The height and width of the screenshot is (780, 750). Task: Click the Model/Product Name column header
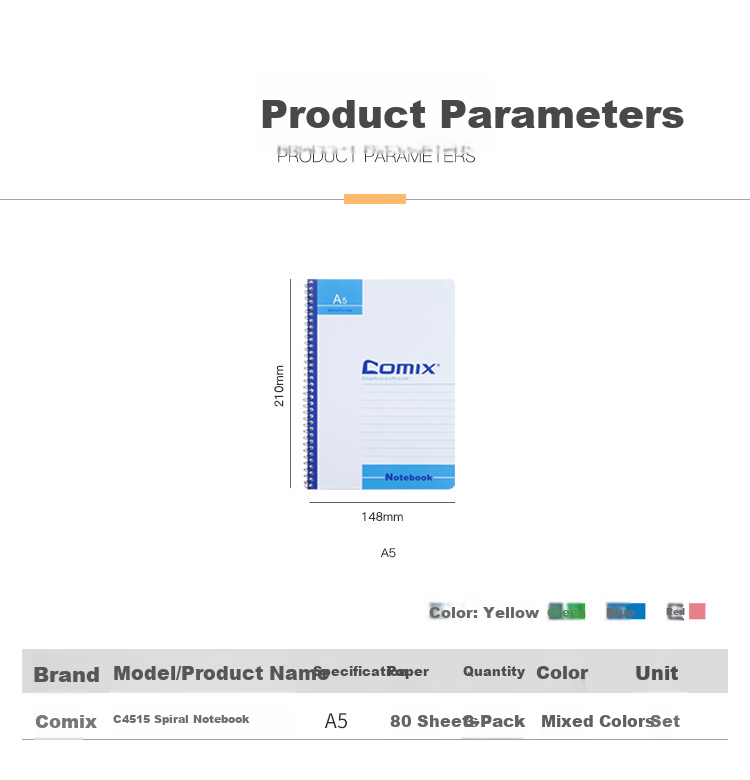(220, 673)
